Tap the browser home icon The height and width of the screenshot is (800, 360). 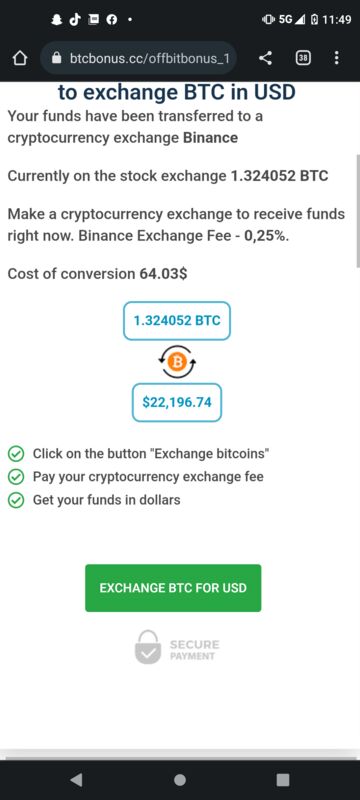coord(19,59)
